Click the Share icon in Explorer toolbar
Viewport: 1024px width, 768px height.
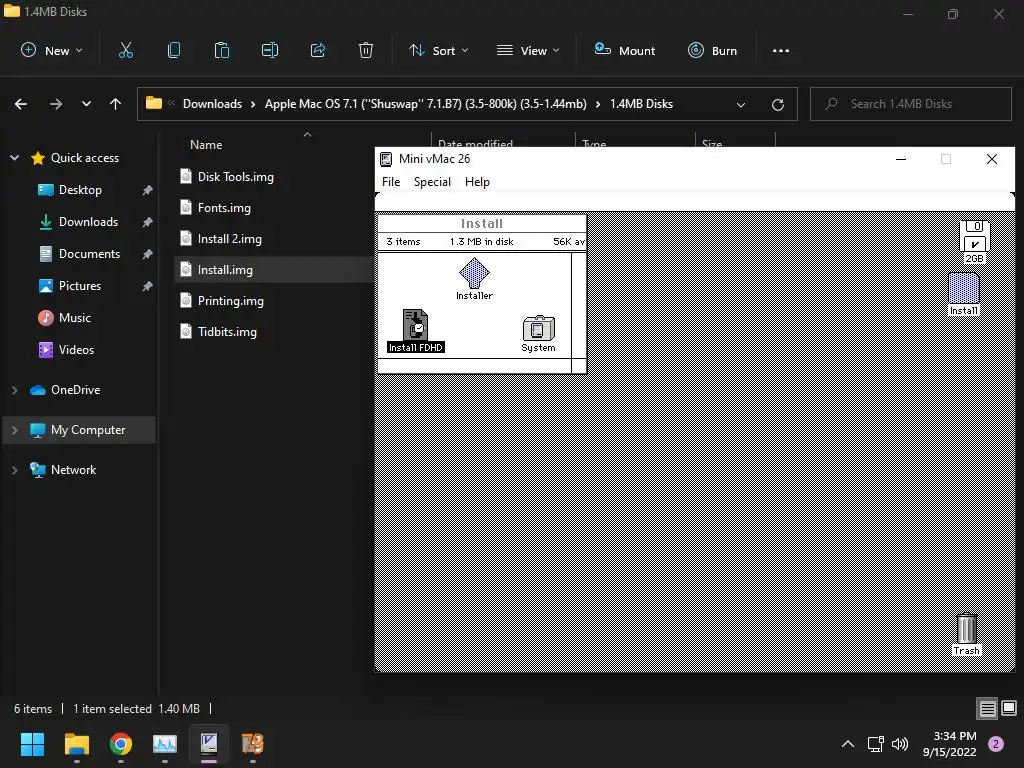pyautogui.click(x=318, y=50)
